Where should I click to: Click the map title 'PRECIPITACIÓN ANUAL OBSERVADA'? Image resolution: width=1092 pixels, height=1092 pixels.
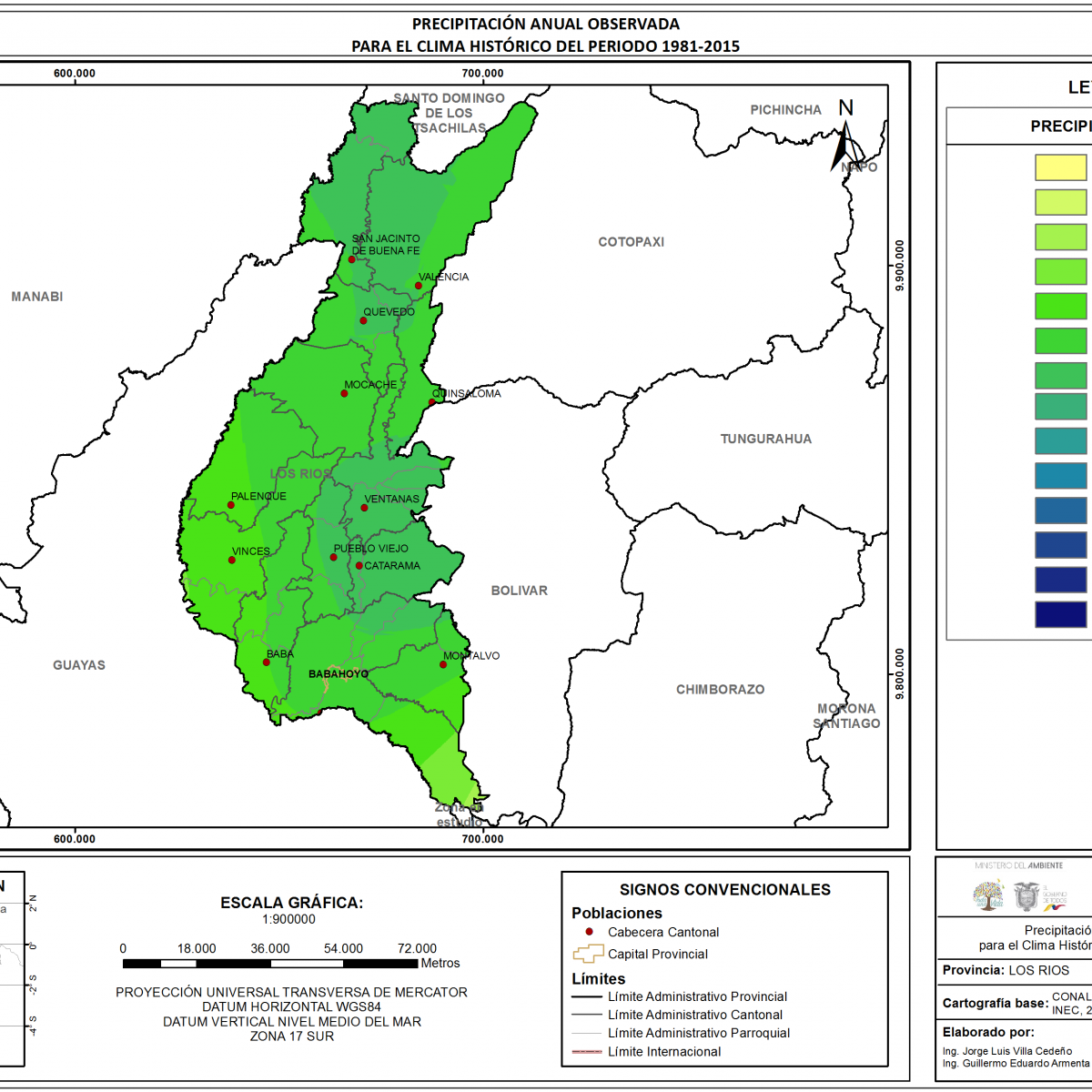[x=546, y=25]
